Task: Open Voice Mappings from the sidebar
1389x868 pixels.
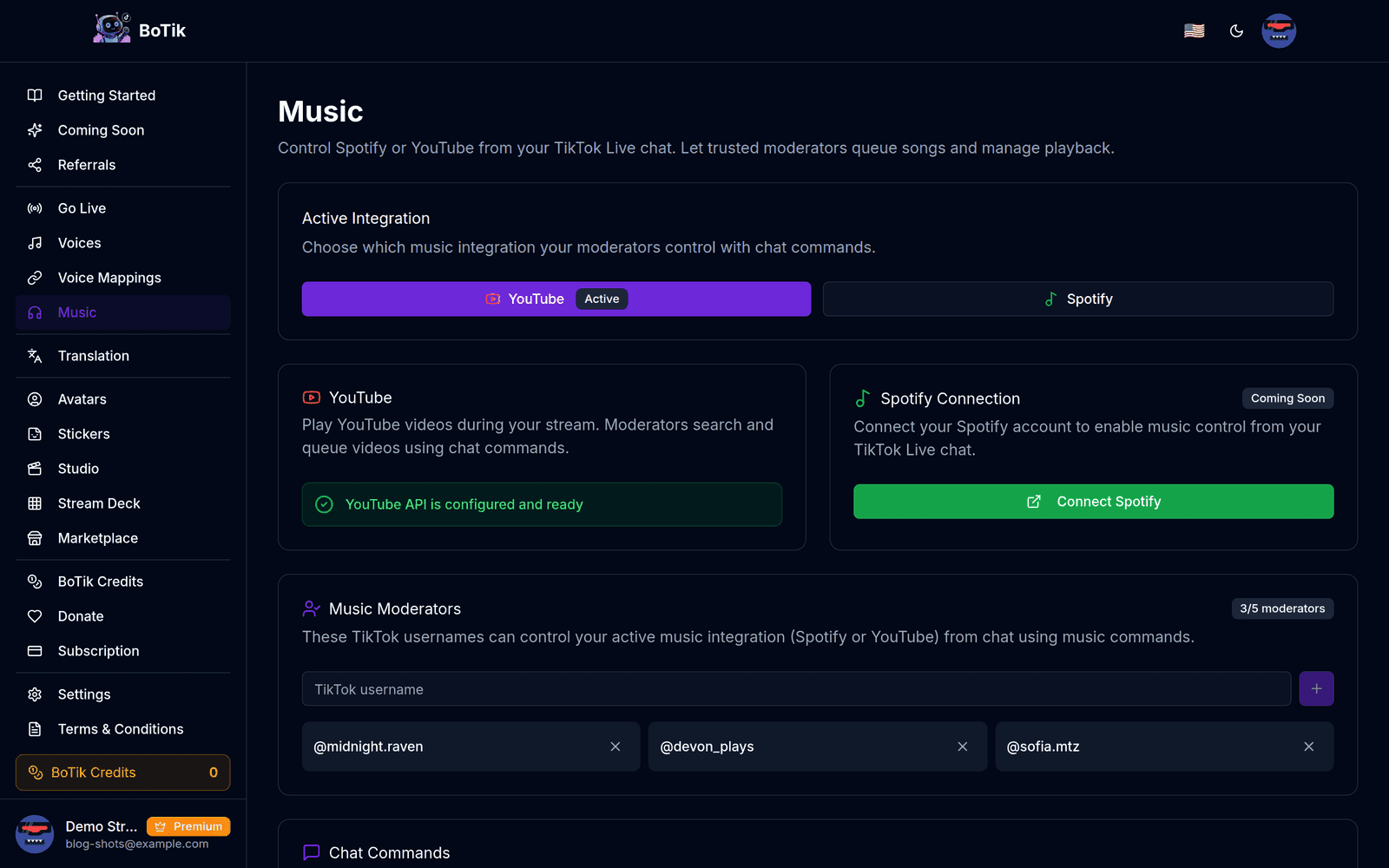Action: [123, 278]
